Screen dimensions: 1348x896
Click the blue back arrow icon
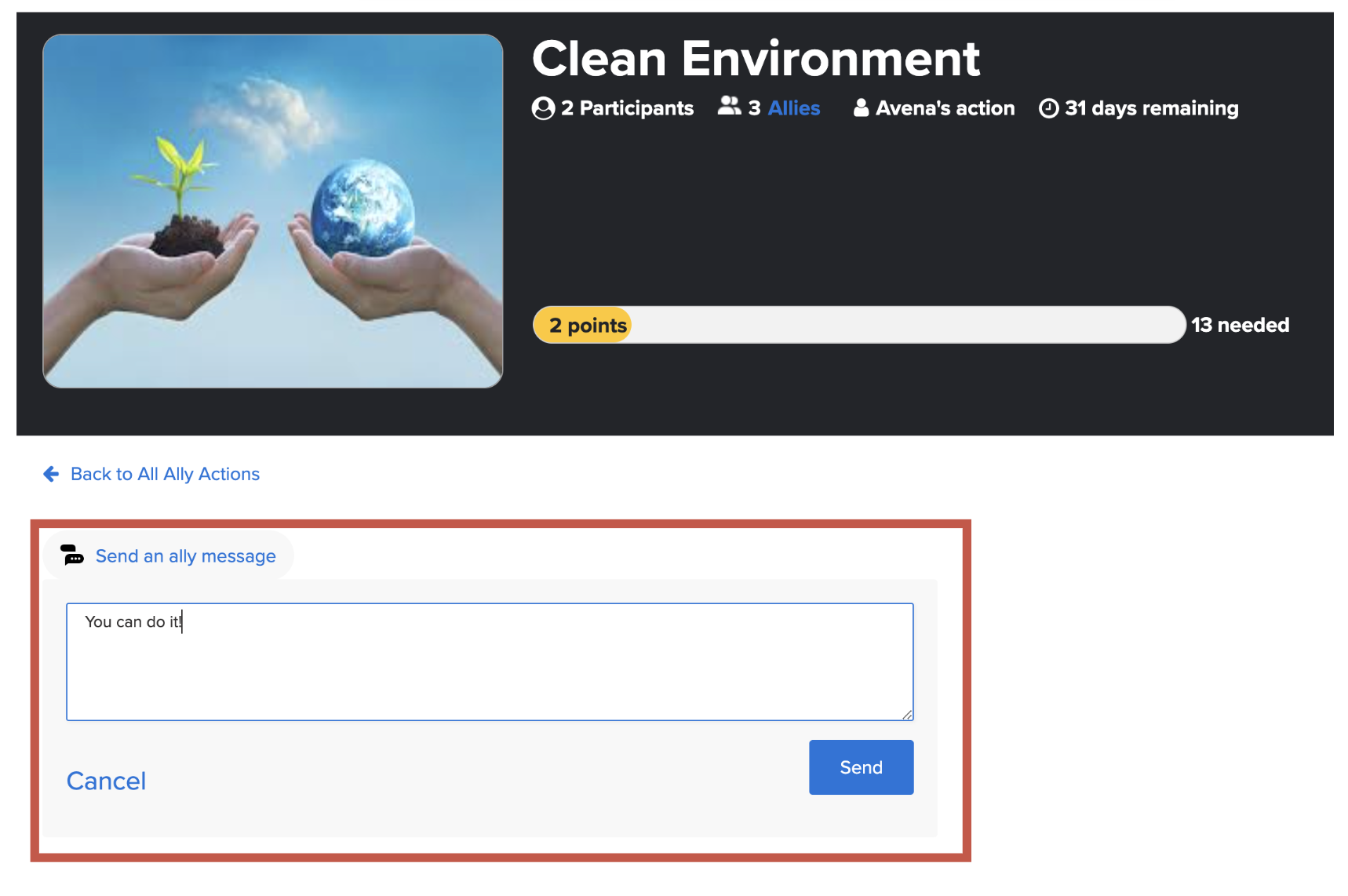[51, 474]
